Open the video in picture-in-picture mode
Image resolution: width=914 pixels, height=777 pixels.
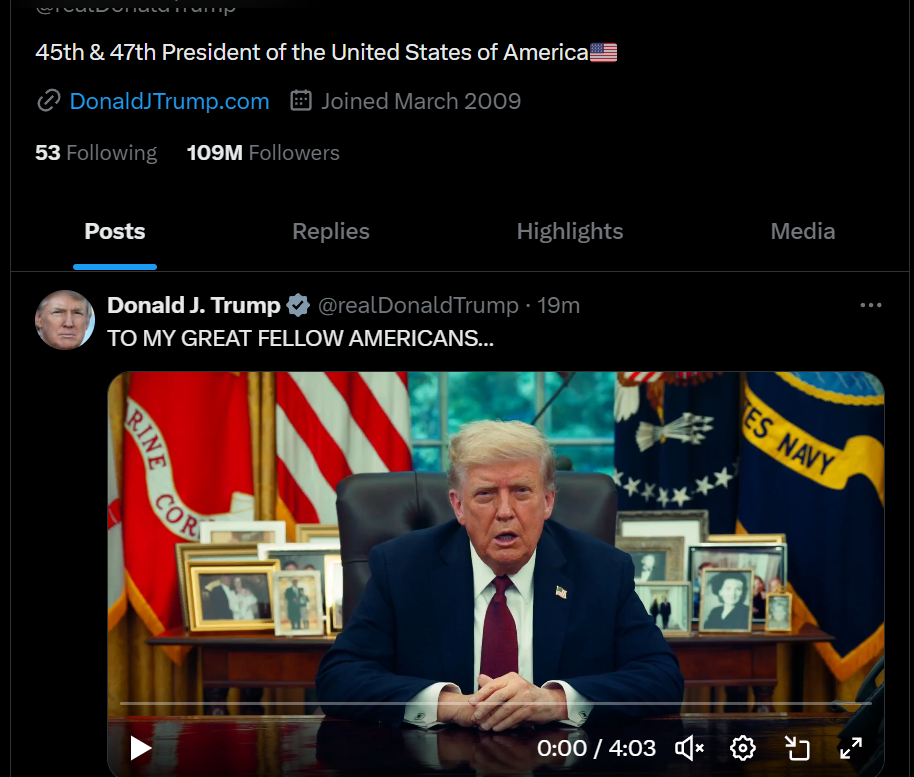(797, 748)
